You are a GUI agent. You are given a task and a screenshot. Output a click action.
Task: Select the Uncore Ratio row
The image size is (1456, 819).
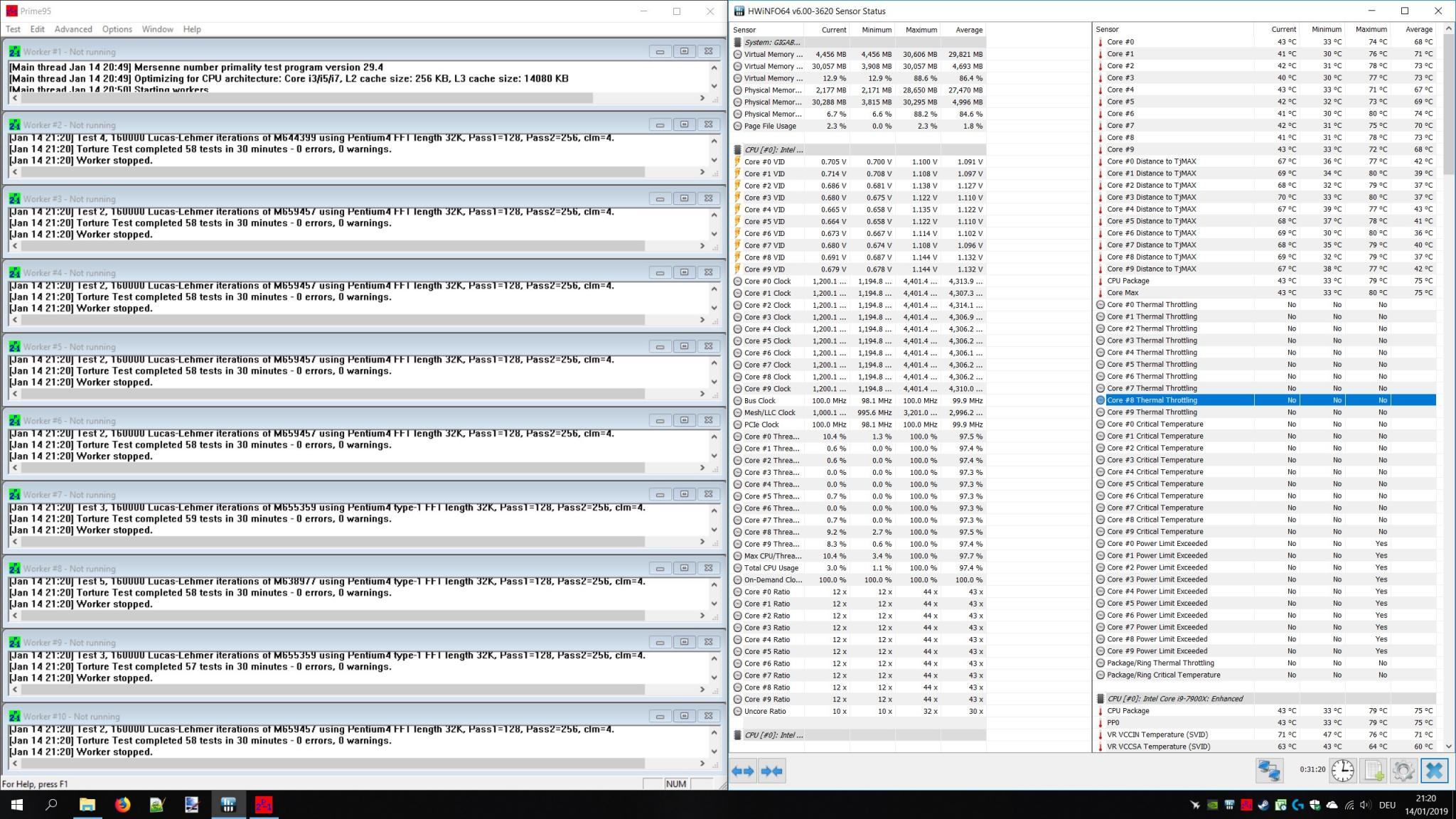click(x=859, y=711)
